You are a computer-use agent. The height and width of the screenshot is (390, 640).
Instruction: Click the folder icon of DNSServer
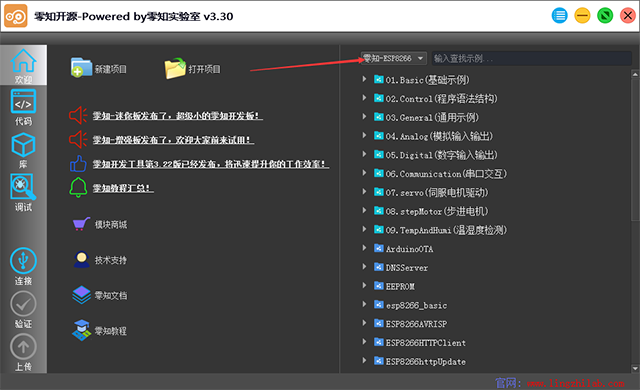tap(379, 267)
